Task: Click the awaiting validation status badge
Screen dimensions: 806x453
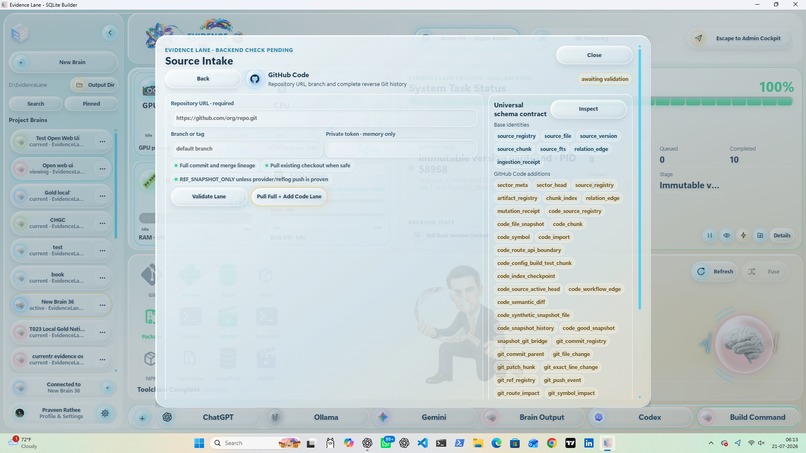Action: click(604, 79)
